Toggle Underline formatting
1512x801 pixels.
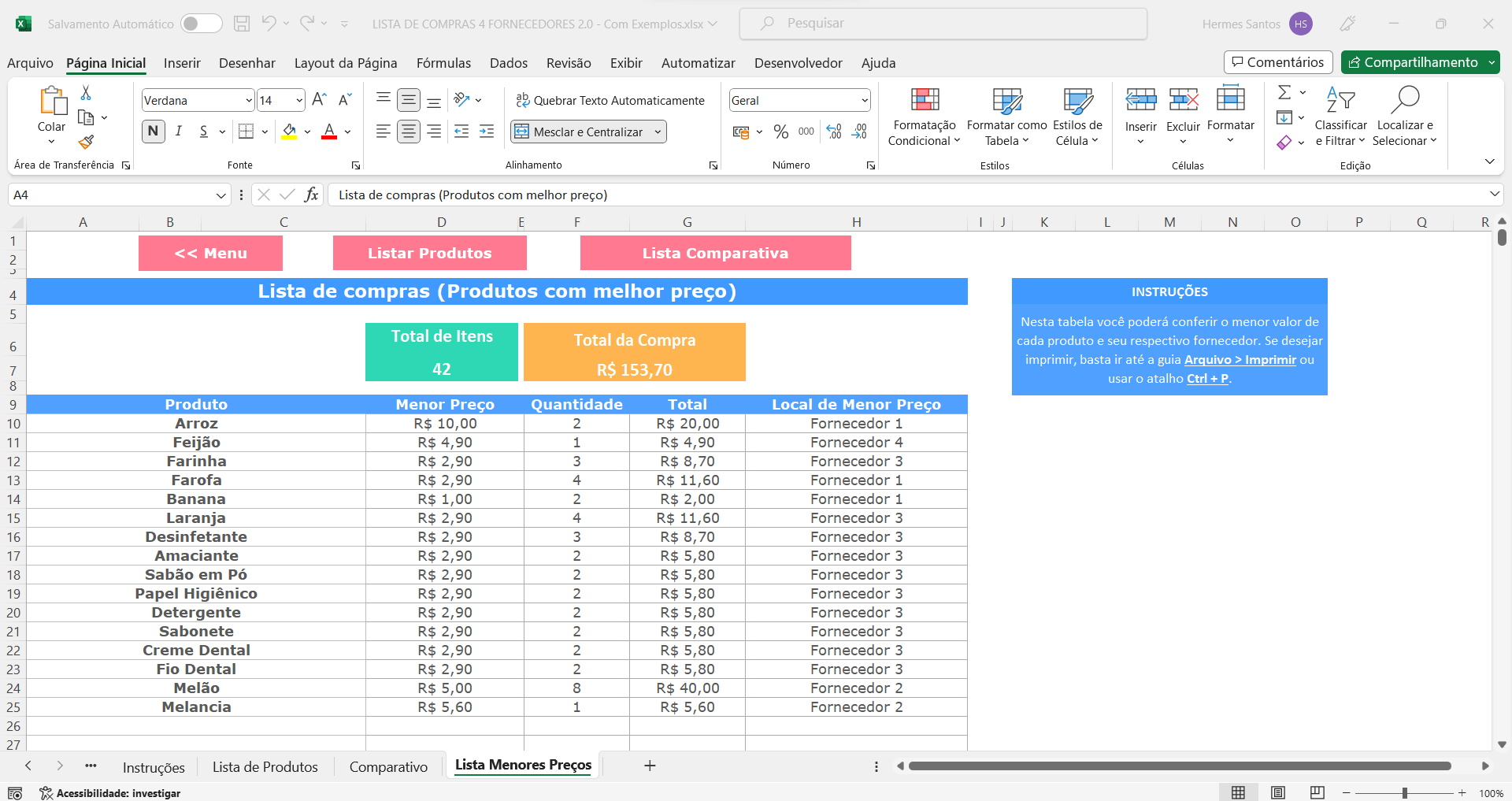(x=204, y=132)
